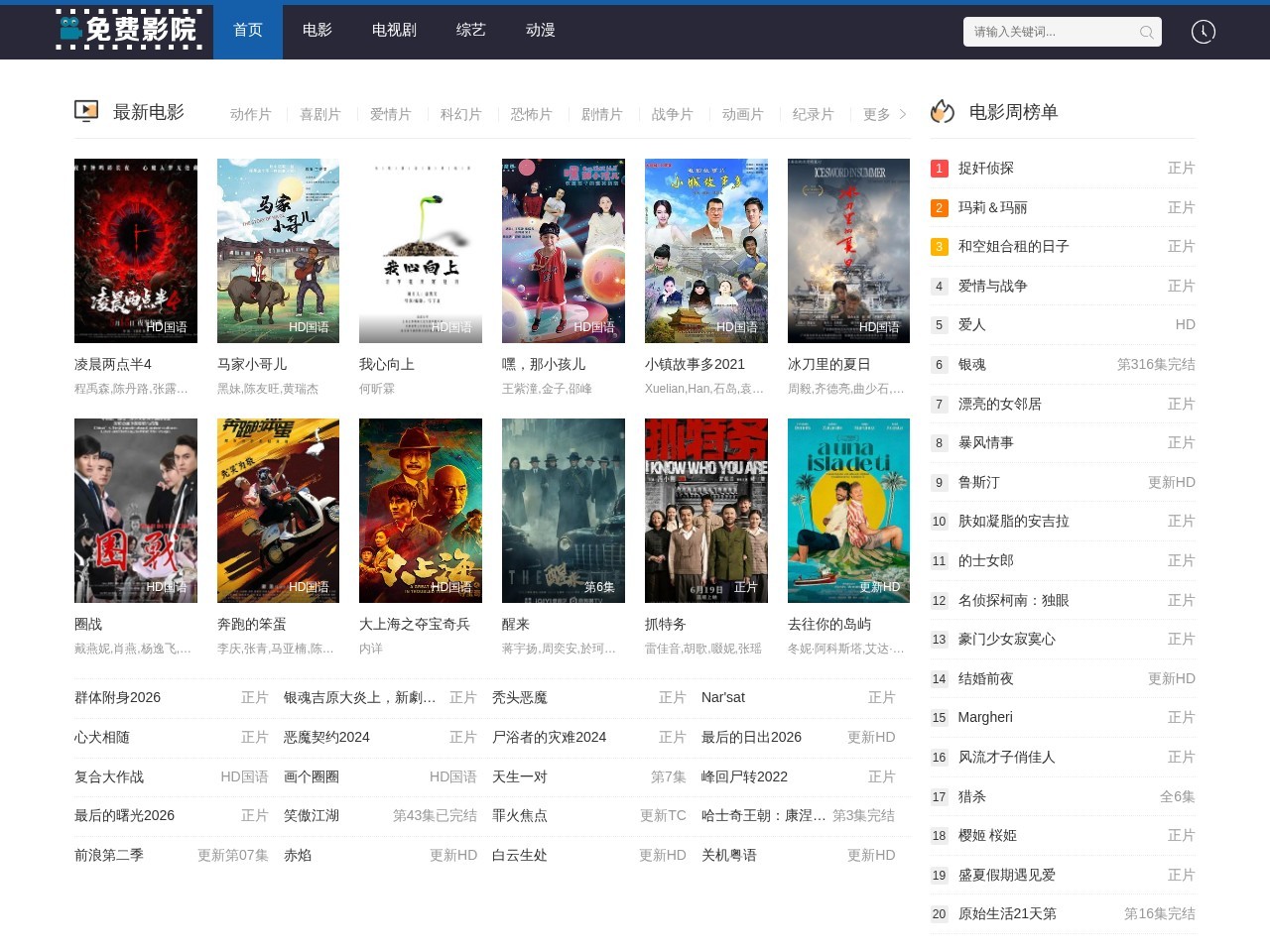Viewport: 1270px width, 952px height.
Task: Open the 马家小哥儿 poster
Action: (x=278, y=251)
